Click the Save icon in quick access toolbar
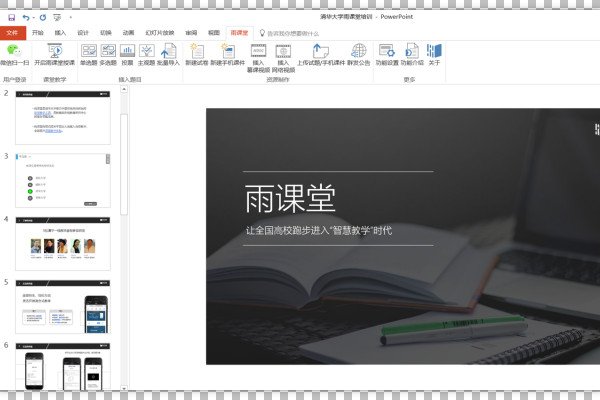This screenshot has width=600, height=400. [x=11, y=17]
